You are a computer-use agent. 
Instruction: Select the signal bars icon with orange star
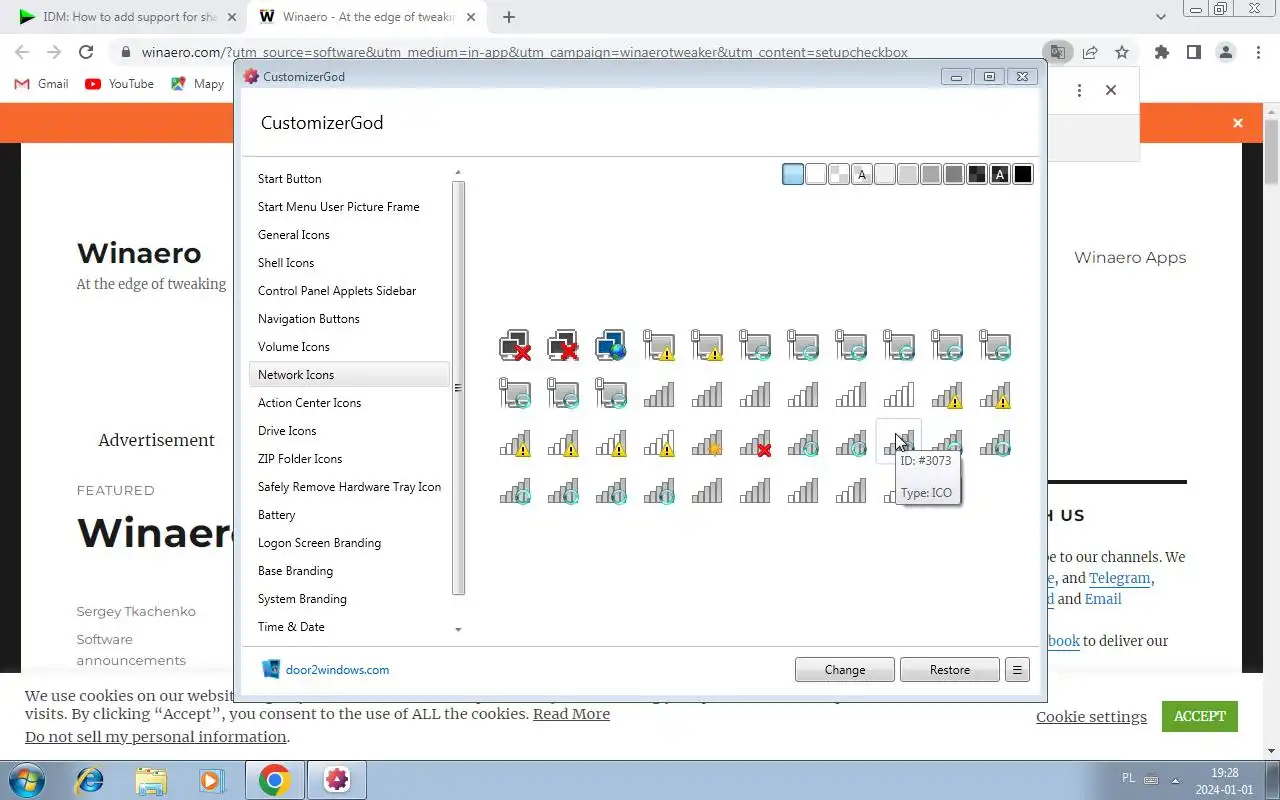pyautogui.click(x=707, y=443)
